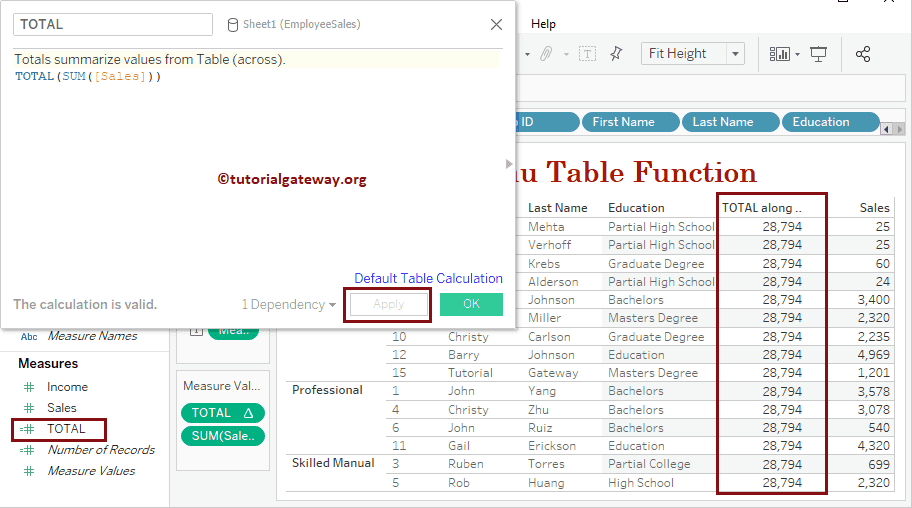
Task: Click the TOTAL calculated field type icon
Action: (x=27, y=429)
